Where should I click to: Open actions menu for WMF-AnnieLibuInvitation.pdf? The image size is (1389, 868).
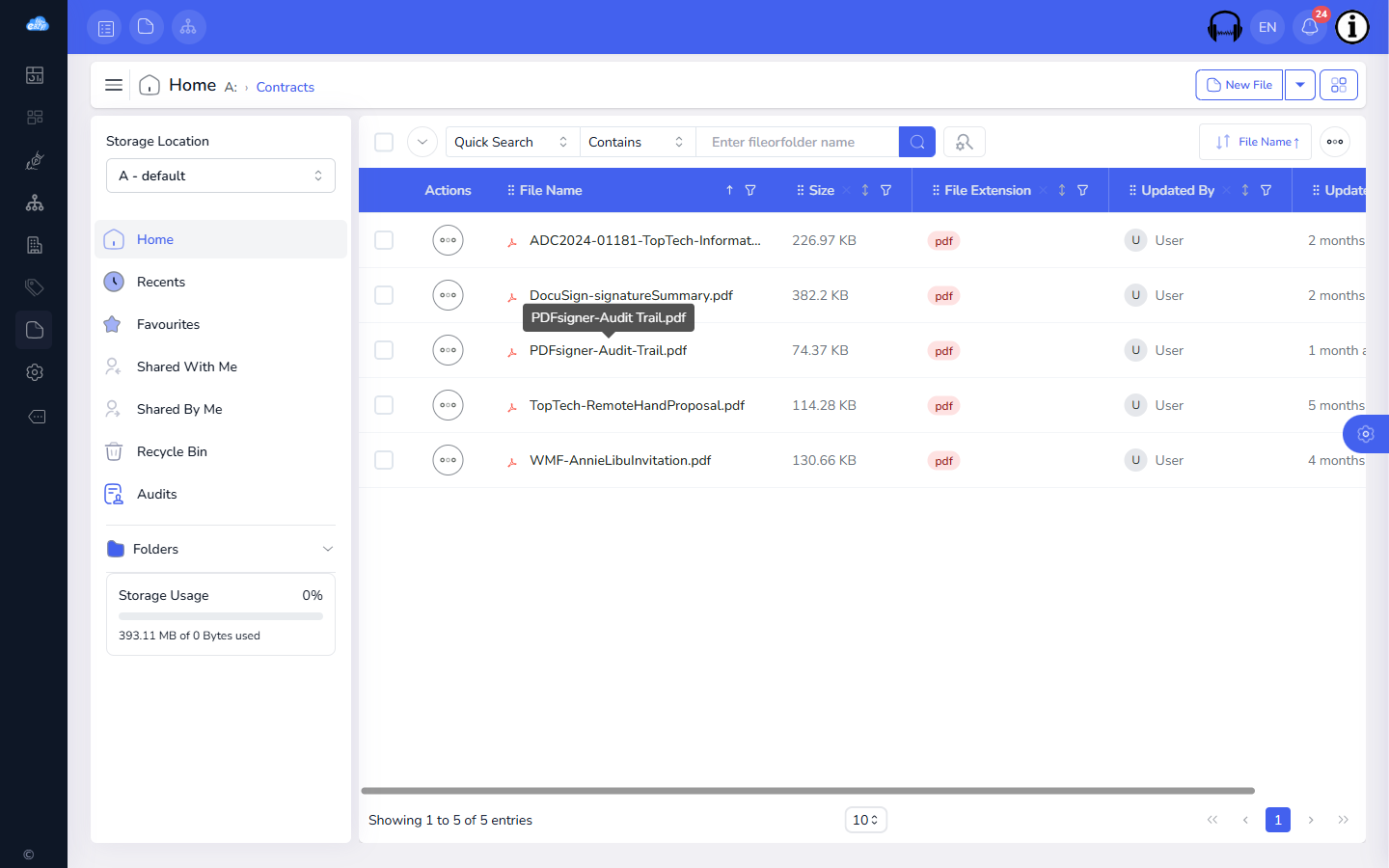click(x=448, y=460)
